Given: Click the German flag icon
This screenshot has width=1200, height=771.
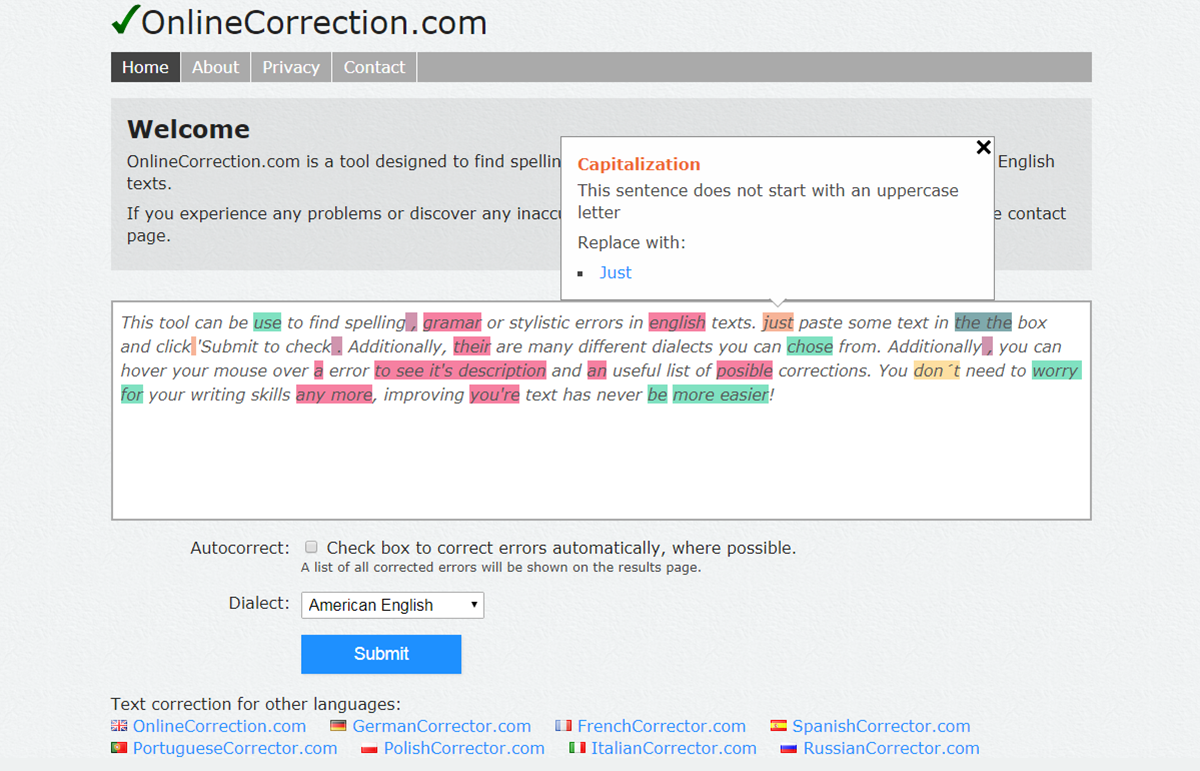Looking at the screenshot, I should click(338, 726).
